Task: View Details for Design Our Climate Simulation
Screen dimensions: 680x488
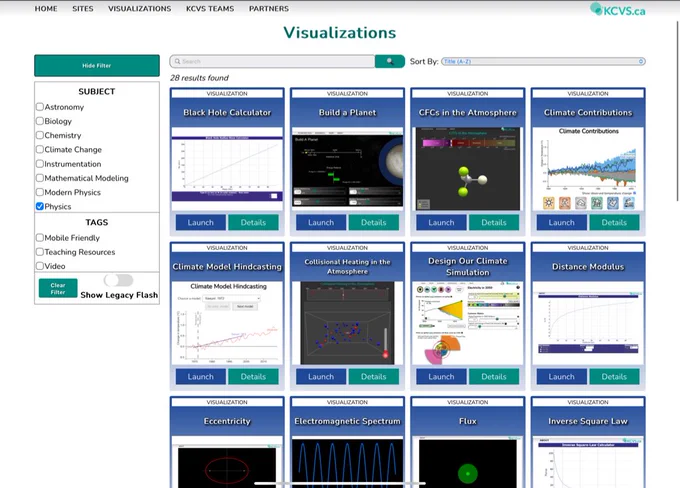Action: click(494, 377)
